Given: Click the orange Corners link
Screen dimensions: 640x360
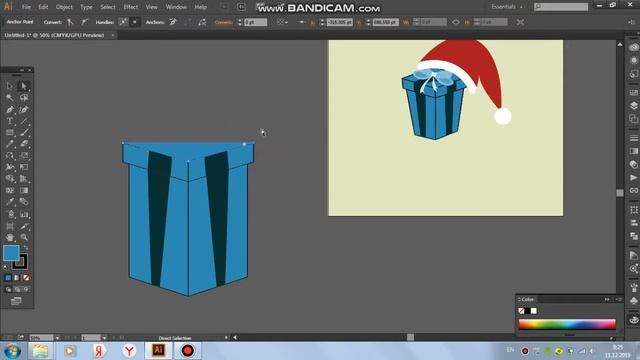Looking at the screenshot, I should pos(223,22).
